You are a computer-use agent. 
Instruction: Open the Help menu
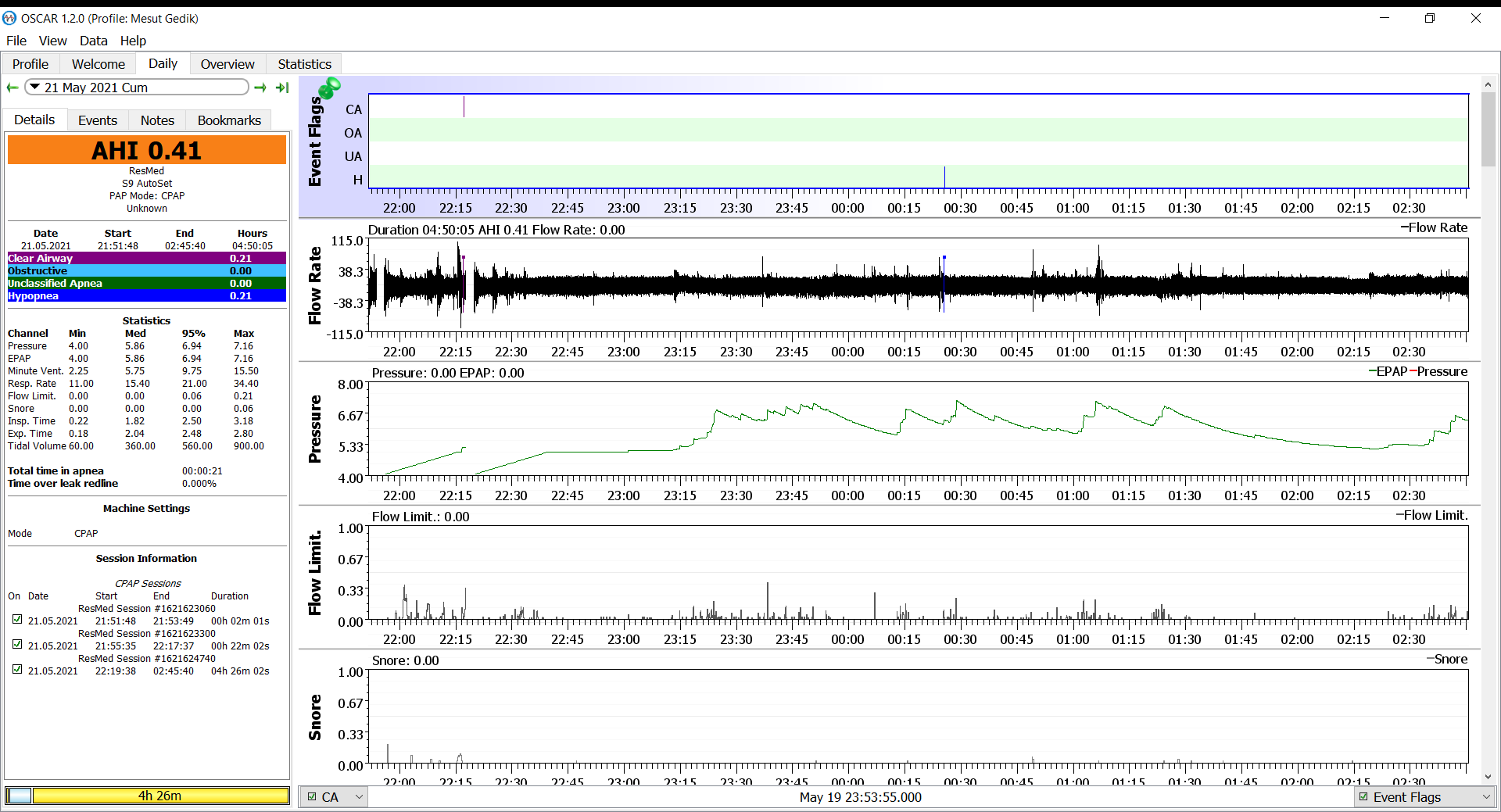click(x=133, y=41)
